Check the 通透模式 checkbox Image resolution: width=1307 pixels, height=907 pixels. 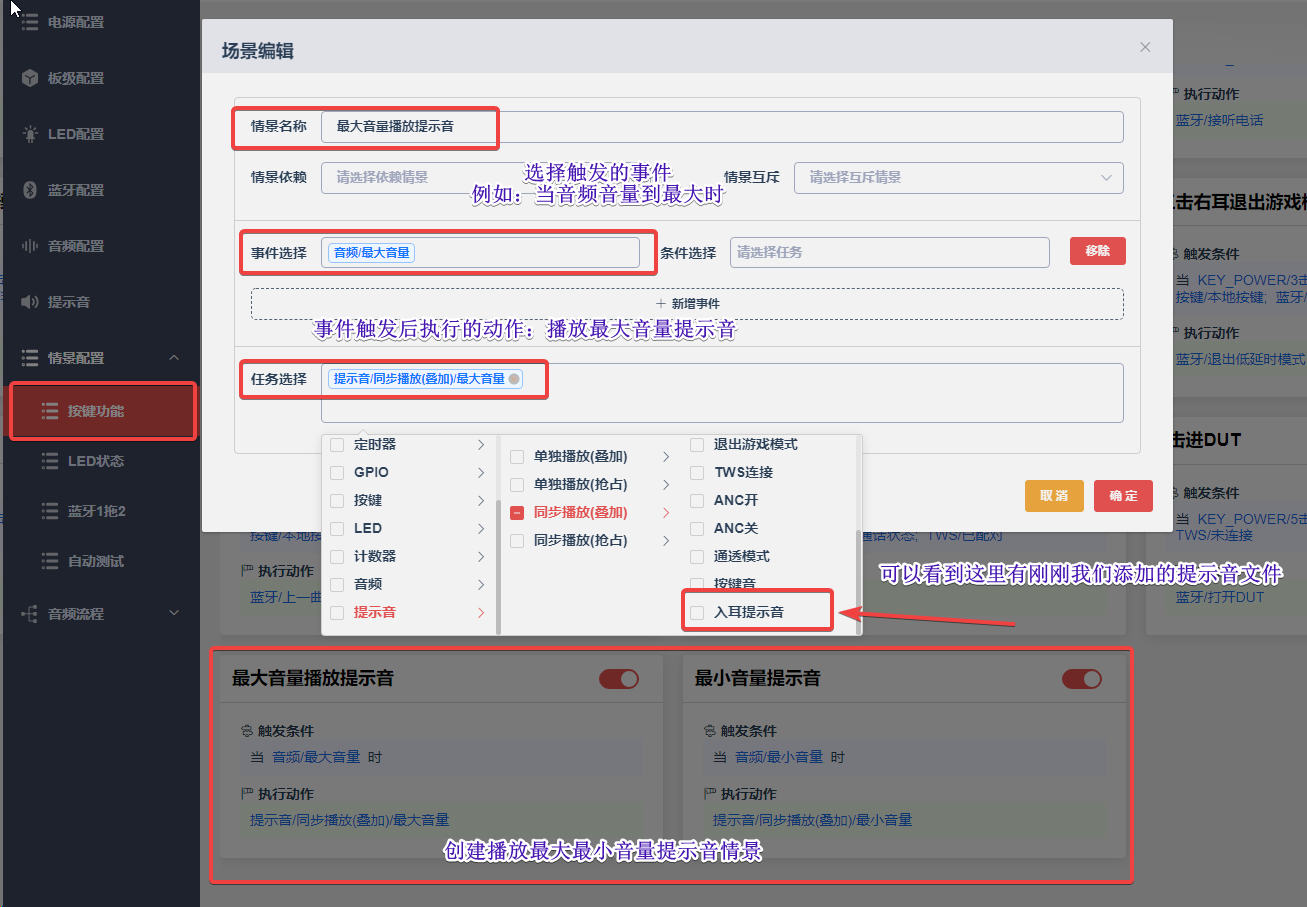[697, 556]
